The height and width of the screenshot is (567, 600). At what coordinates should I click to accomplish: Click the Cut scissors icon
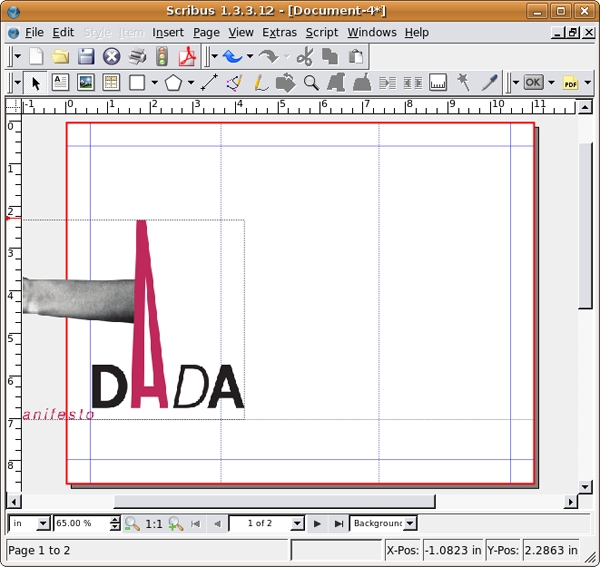[304, 57]
